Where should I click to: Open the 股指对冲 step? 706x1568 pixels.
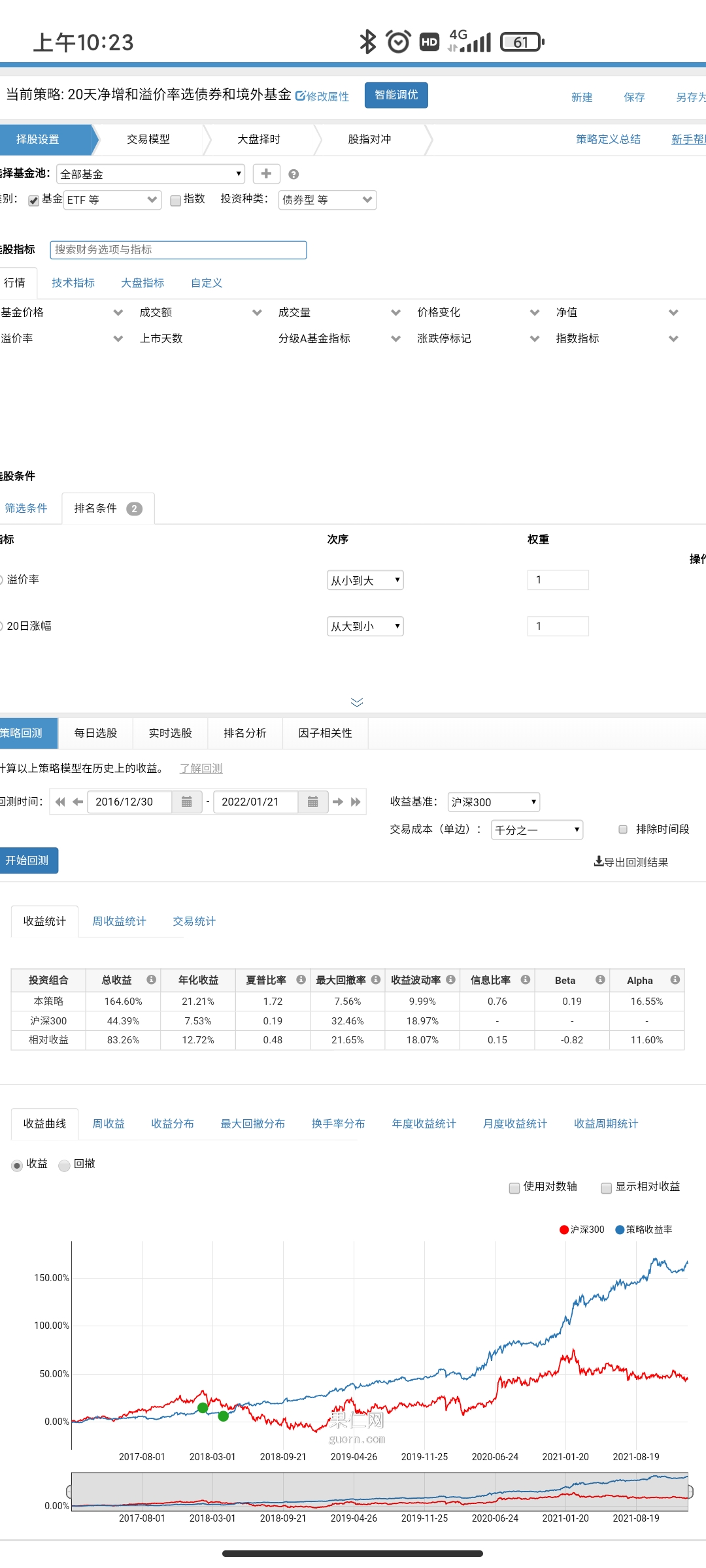click(x=369, y=139)
